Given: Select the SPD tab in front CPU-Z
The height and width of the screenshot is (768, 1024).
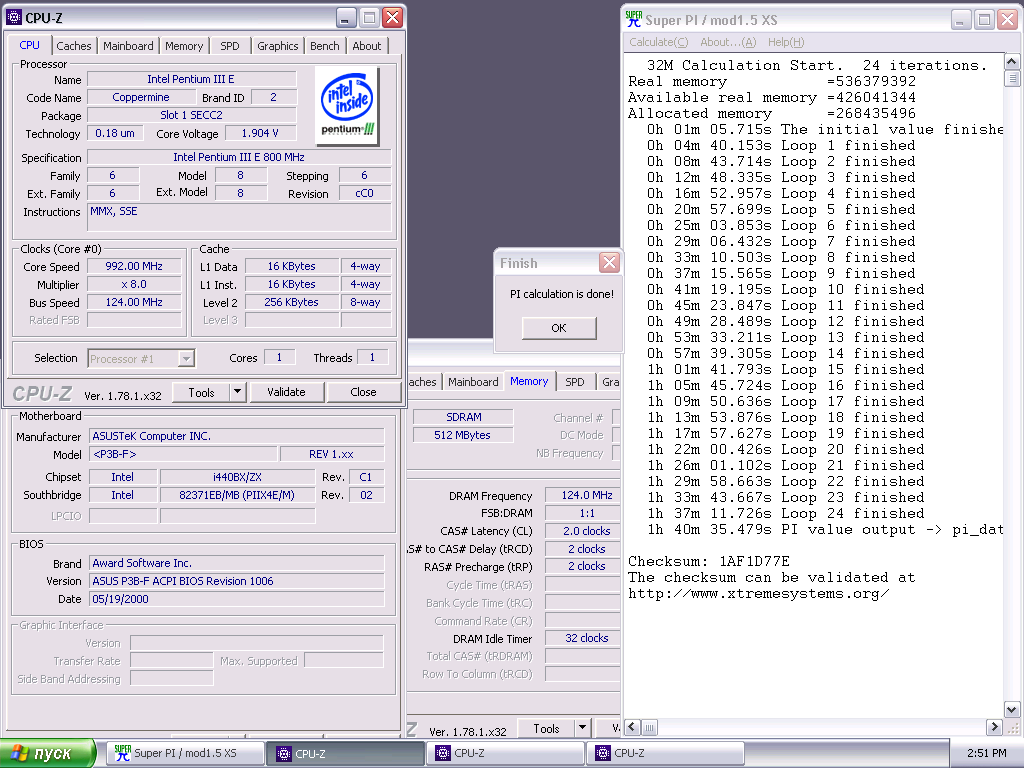Looking at the screenshot, I should click(x=230, y=46).
